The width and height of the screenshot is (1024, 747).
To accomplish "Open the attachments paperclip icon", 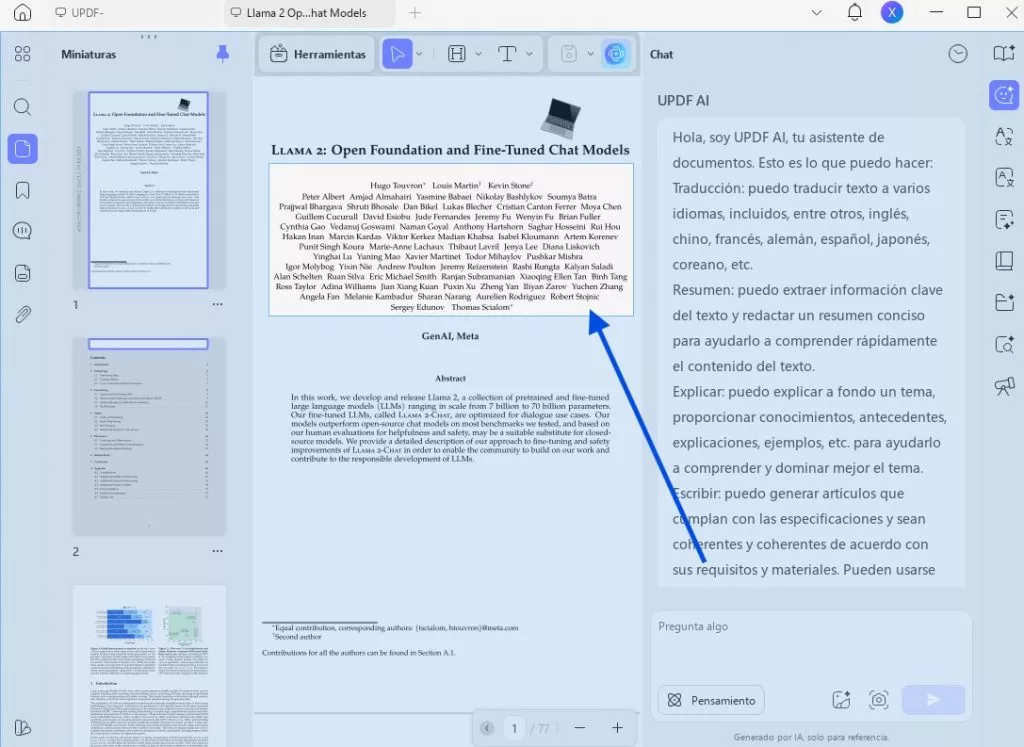I will click(x=22, y=314).
